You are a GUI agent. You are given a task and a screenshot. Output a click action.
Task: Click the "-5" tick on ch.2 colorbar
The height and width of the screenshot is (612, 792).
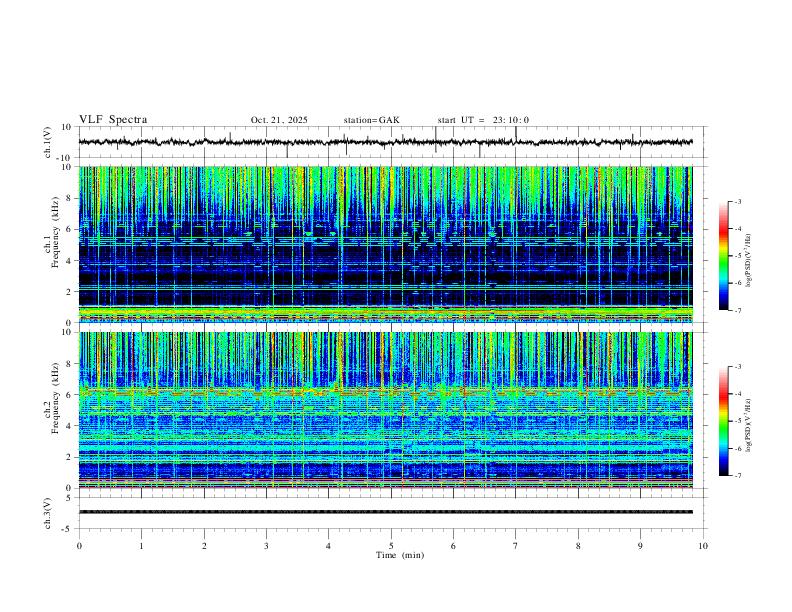point(738,421)
